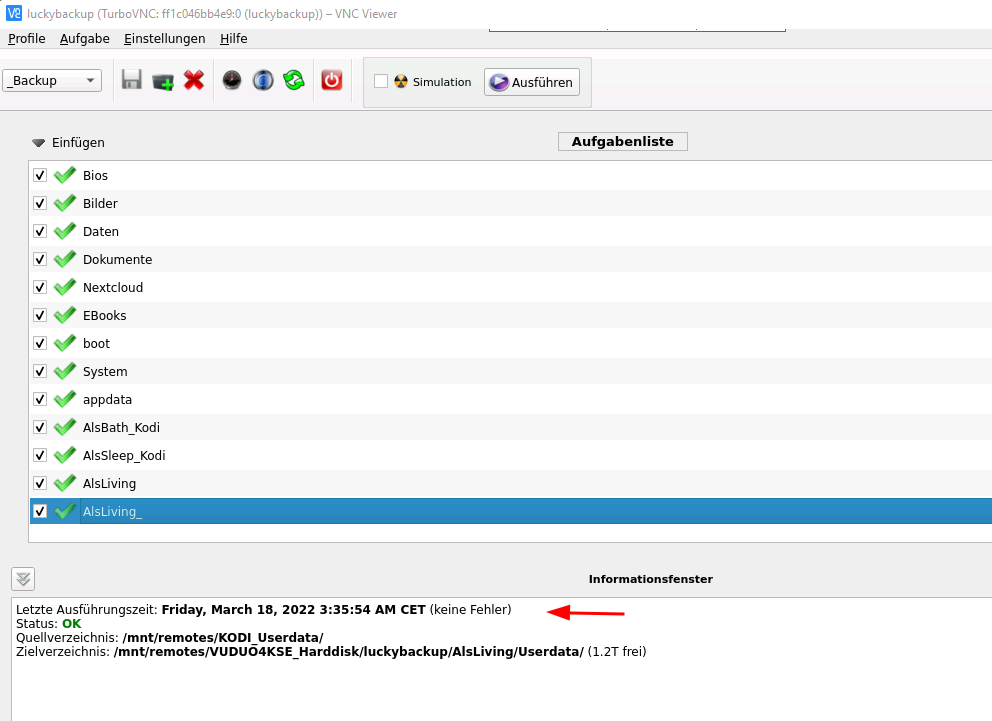Viewport: 992px width, 721px height.
Task: Click the red power quit icon
Action: tap(332, 80)
